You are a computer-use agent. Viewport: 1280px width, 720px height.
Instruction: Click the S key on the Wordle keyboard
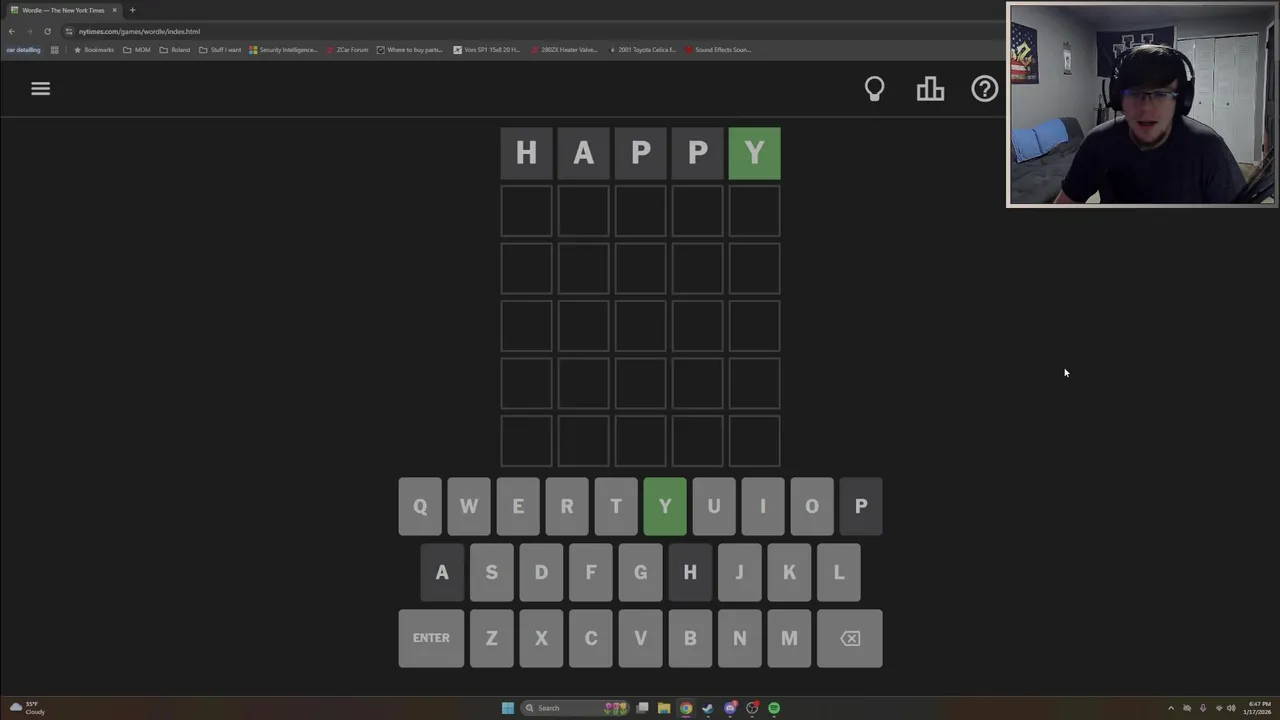click(x=491, y=572)
